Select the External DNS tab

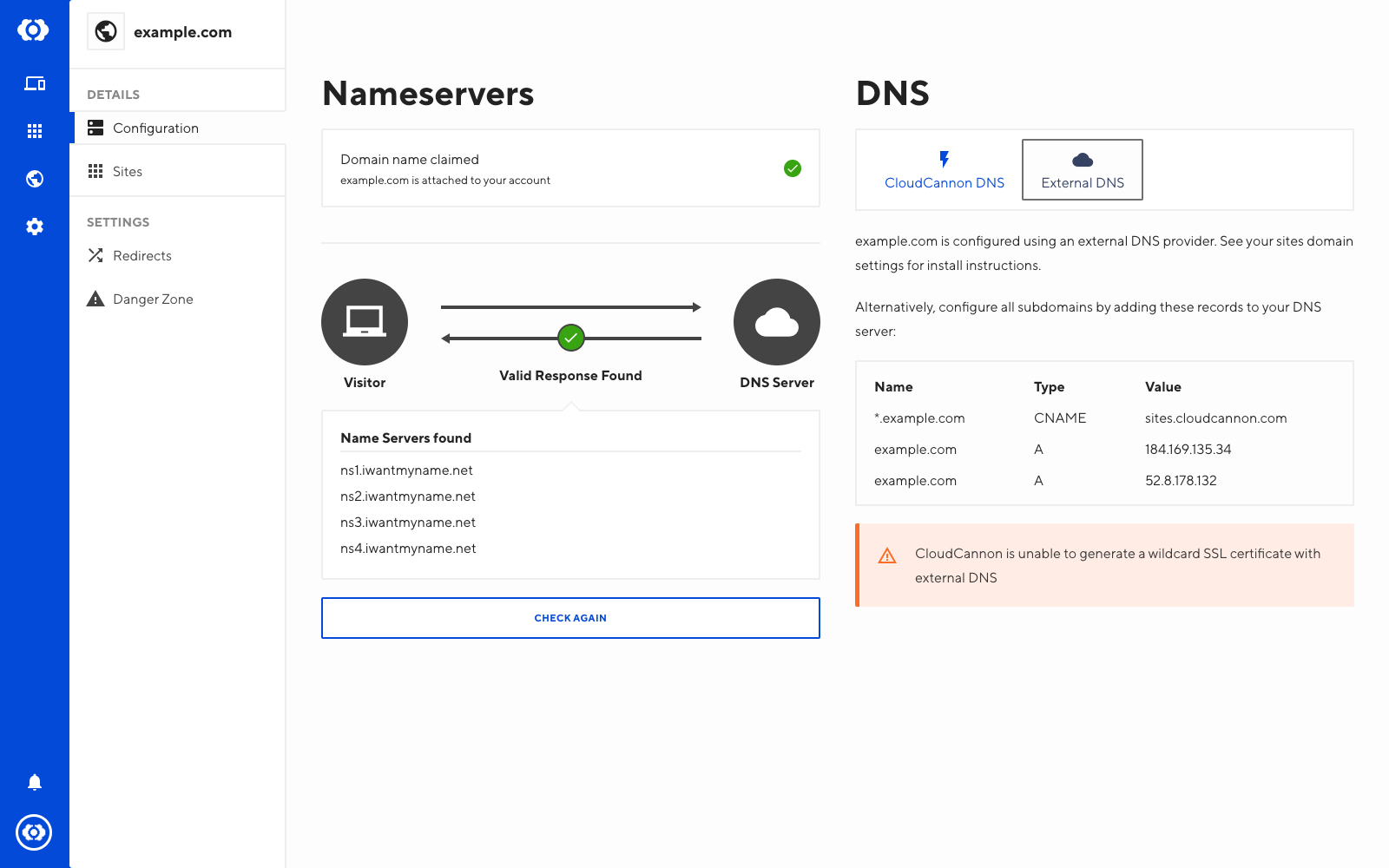tap(1083, 169)
